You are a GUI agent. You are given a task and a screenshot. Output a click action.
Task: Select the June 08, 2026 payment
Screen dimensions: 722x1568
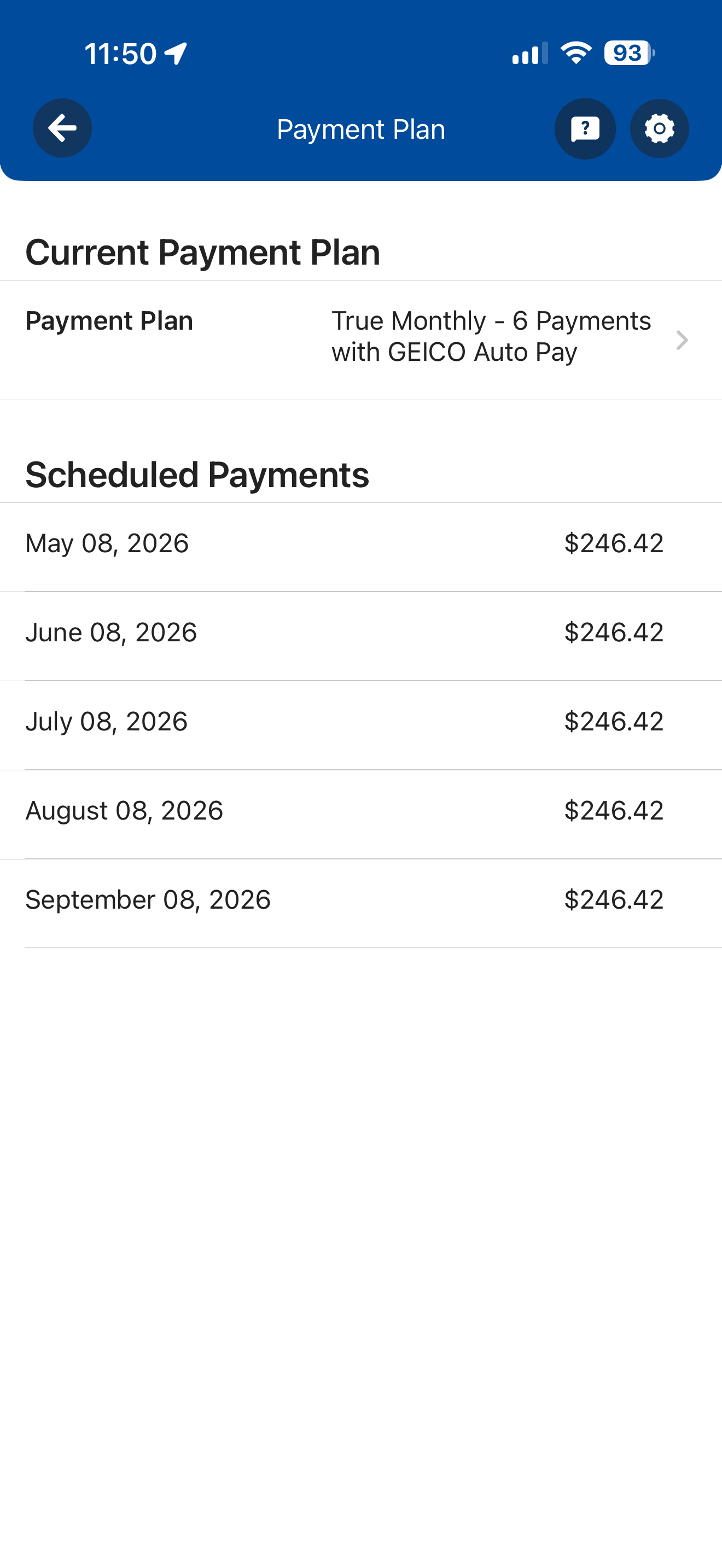pos(361,636)
